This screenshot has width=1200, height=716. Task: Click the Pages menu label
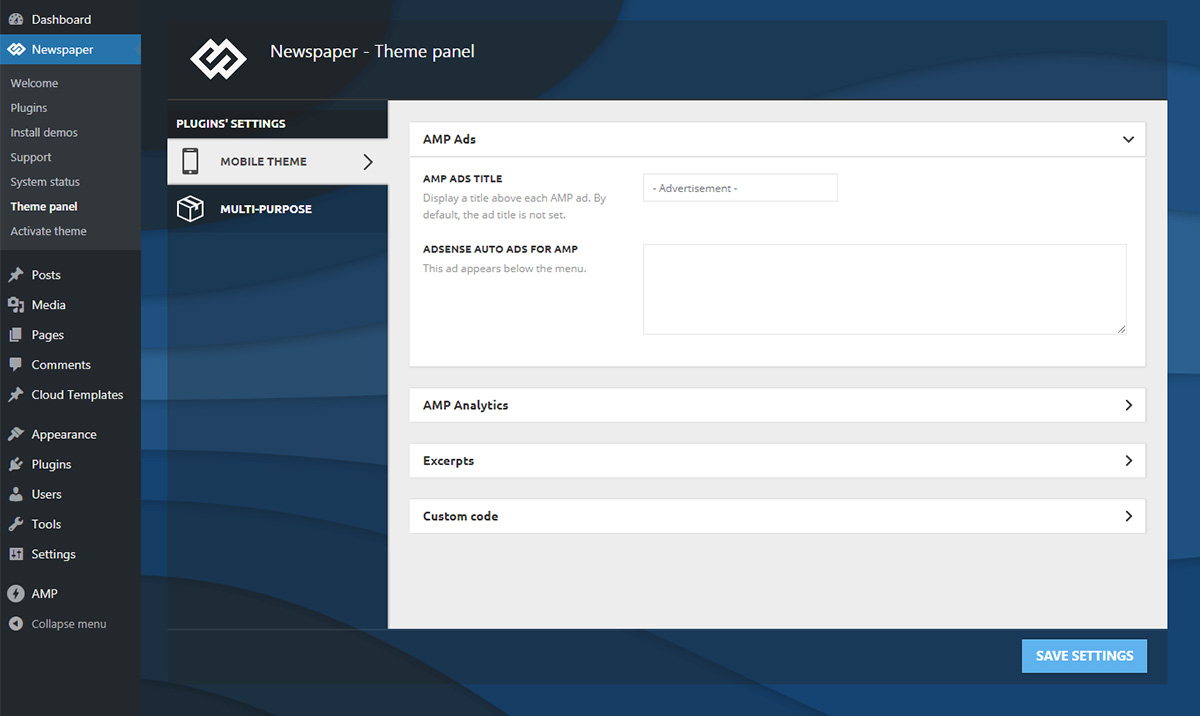[x=48, y=335]
